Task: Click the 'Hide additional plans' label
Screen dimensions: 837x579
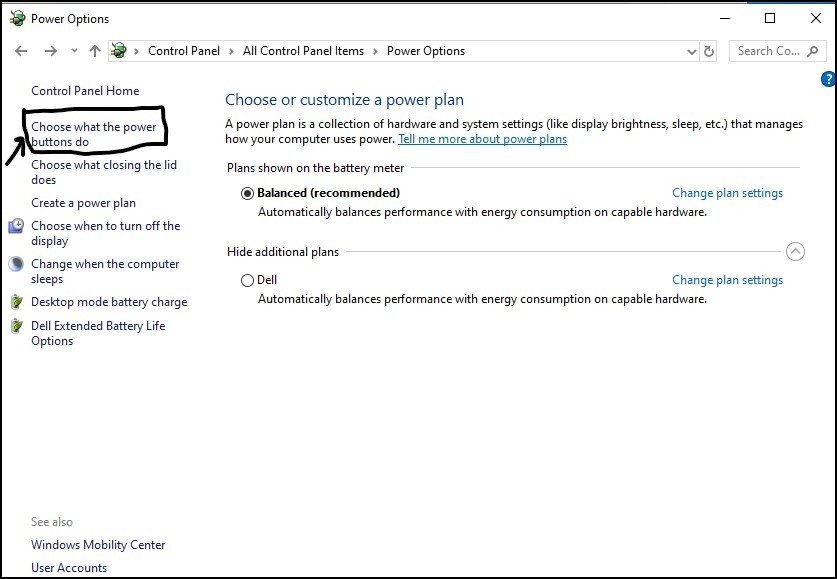Action: [283, 252]
